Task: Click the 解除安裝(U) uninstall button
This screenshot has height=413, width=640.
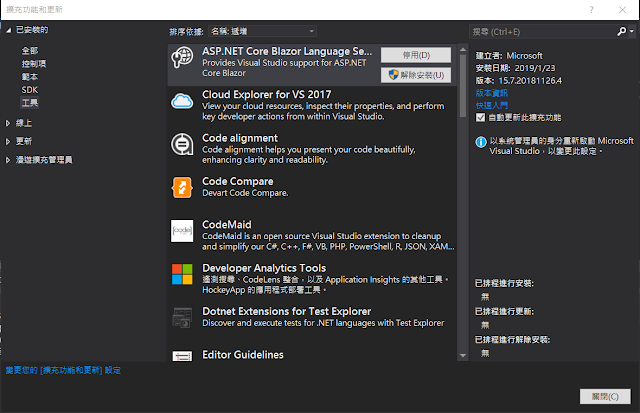Action: click(x=416, y=75)
